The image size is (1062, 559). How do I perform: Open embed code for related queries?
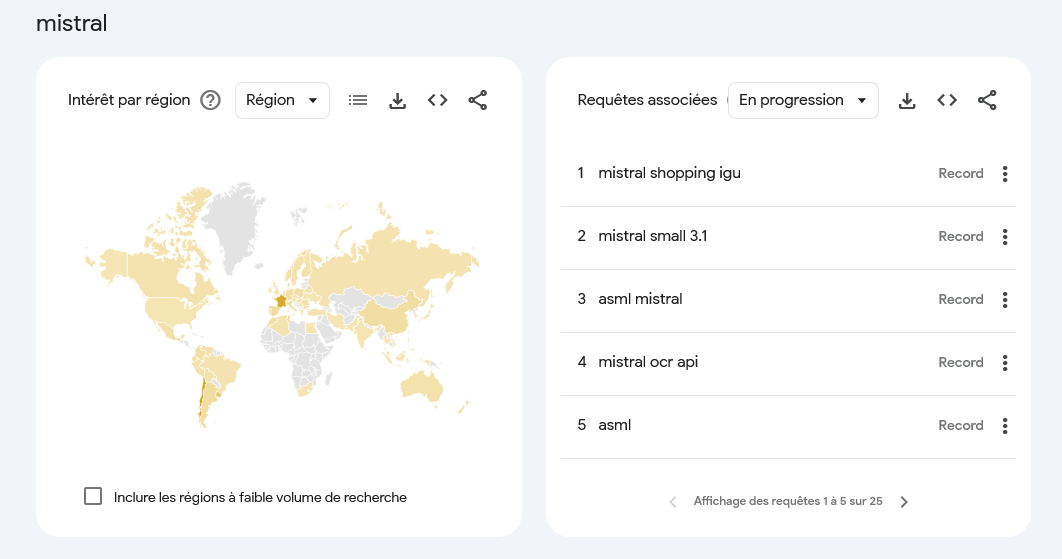[x=947, y=100]
